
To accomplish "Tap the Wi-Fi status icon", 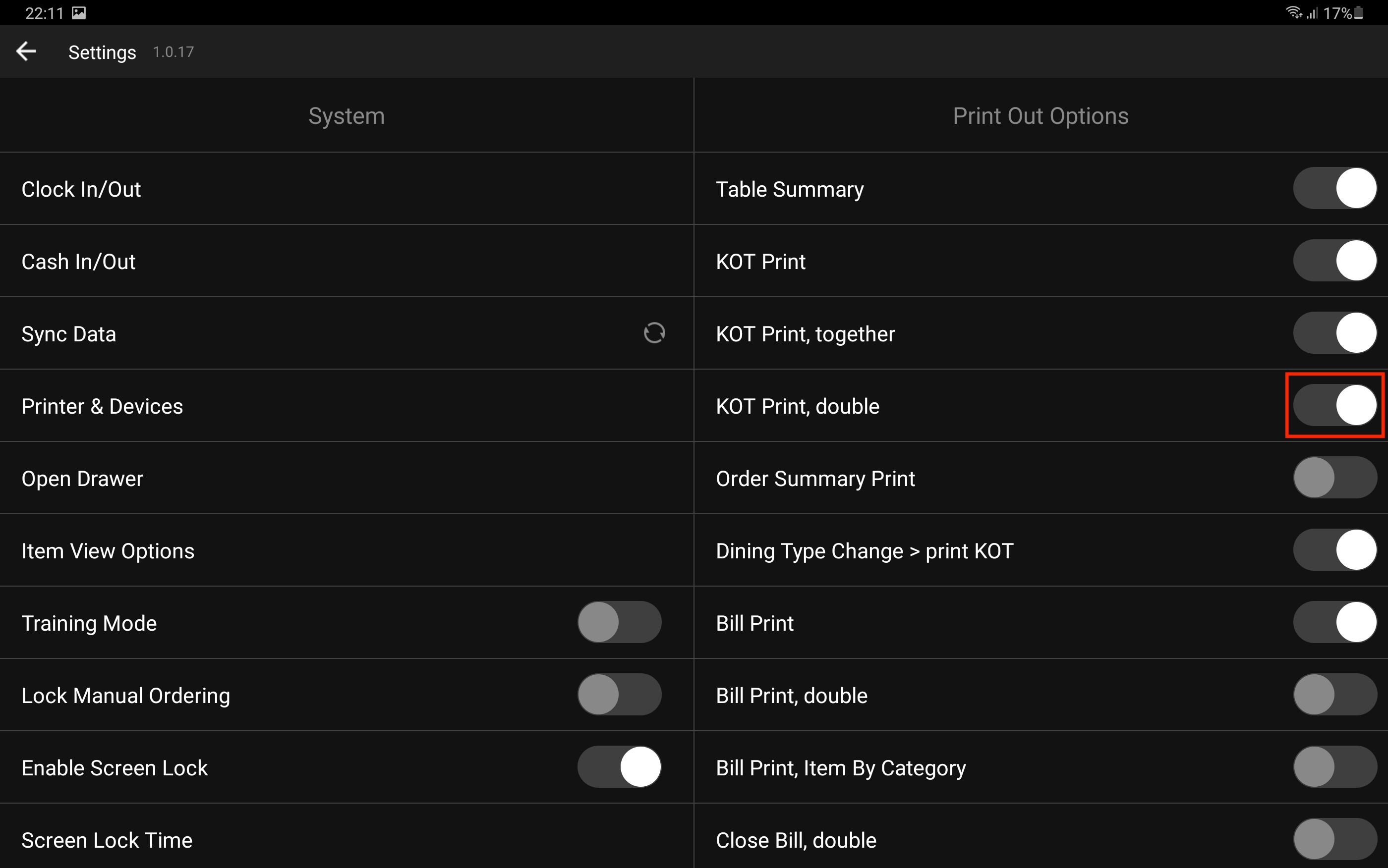I will (1293, 12).
